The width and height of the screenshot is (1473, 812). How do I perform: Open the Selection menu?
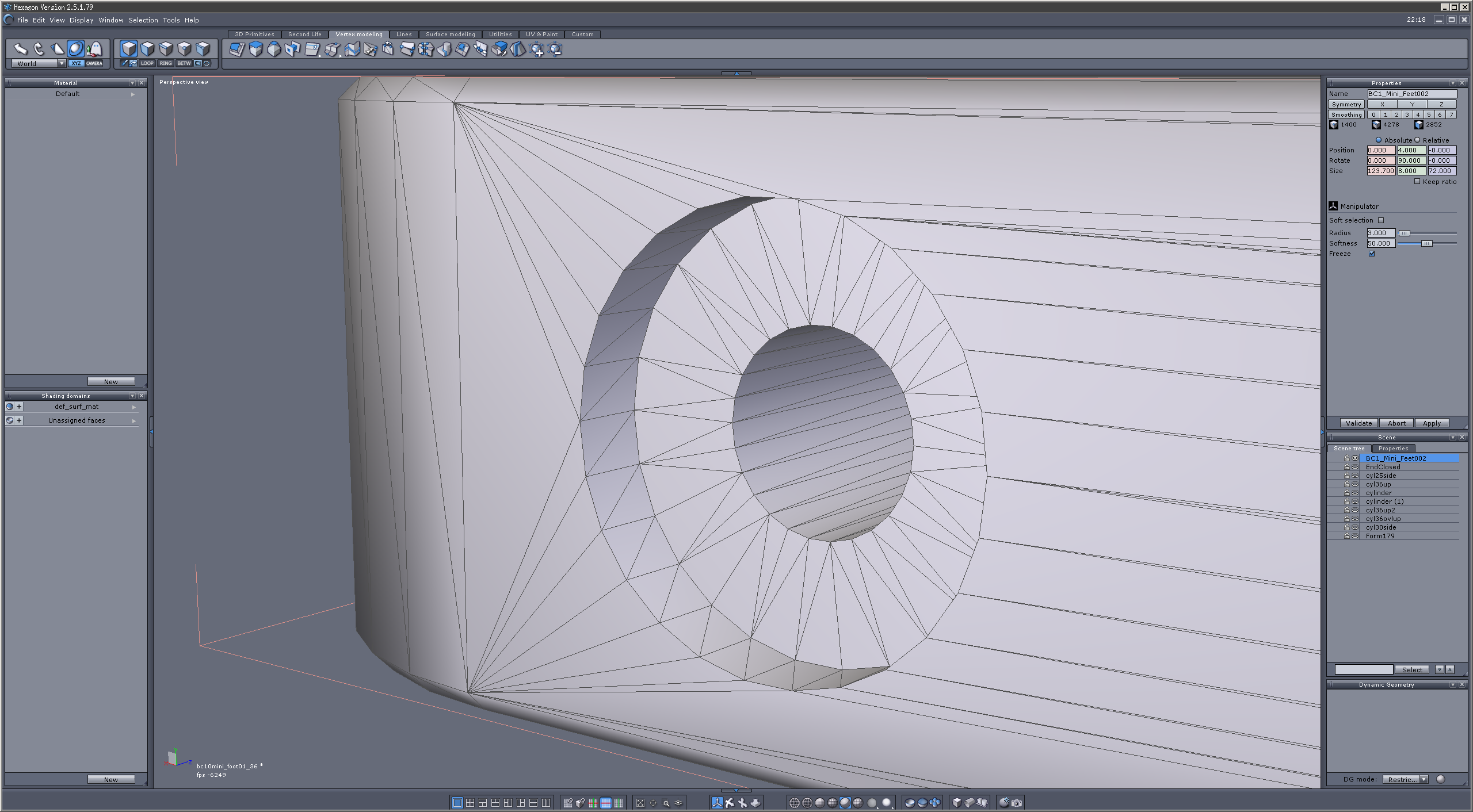(143, 20)
